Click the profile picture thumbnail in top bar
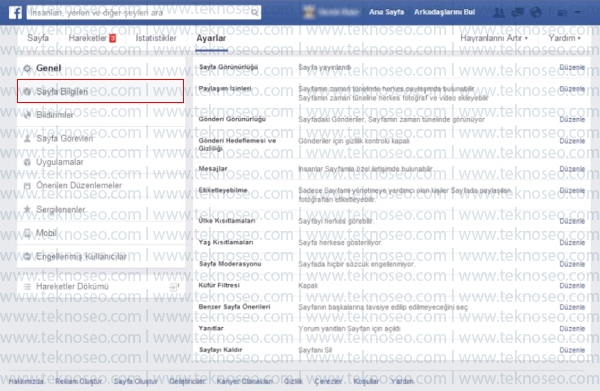Viewport: 600px width, 391px height. coord(309,12)
